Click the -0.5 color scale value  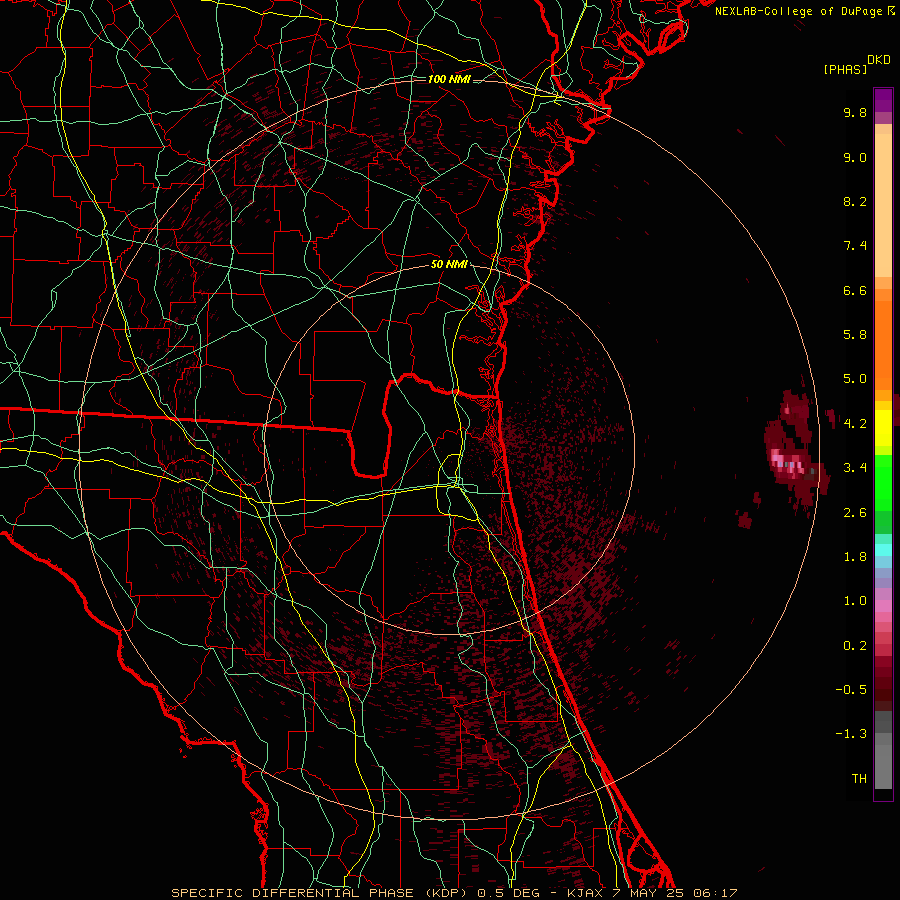(x=851, y=690)
